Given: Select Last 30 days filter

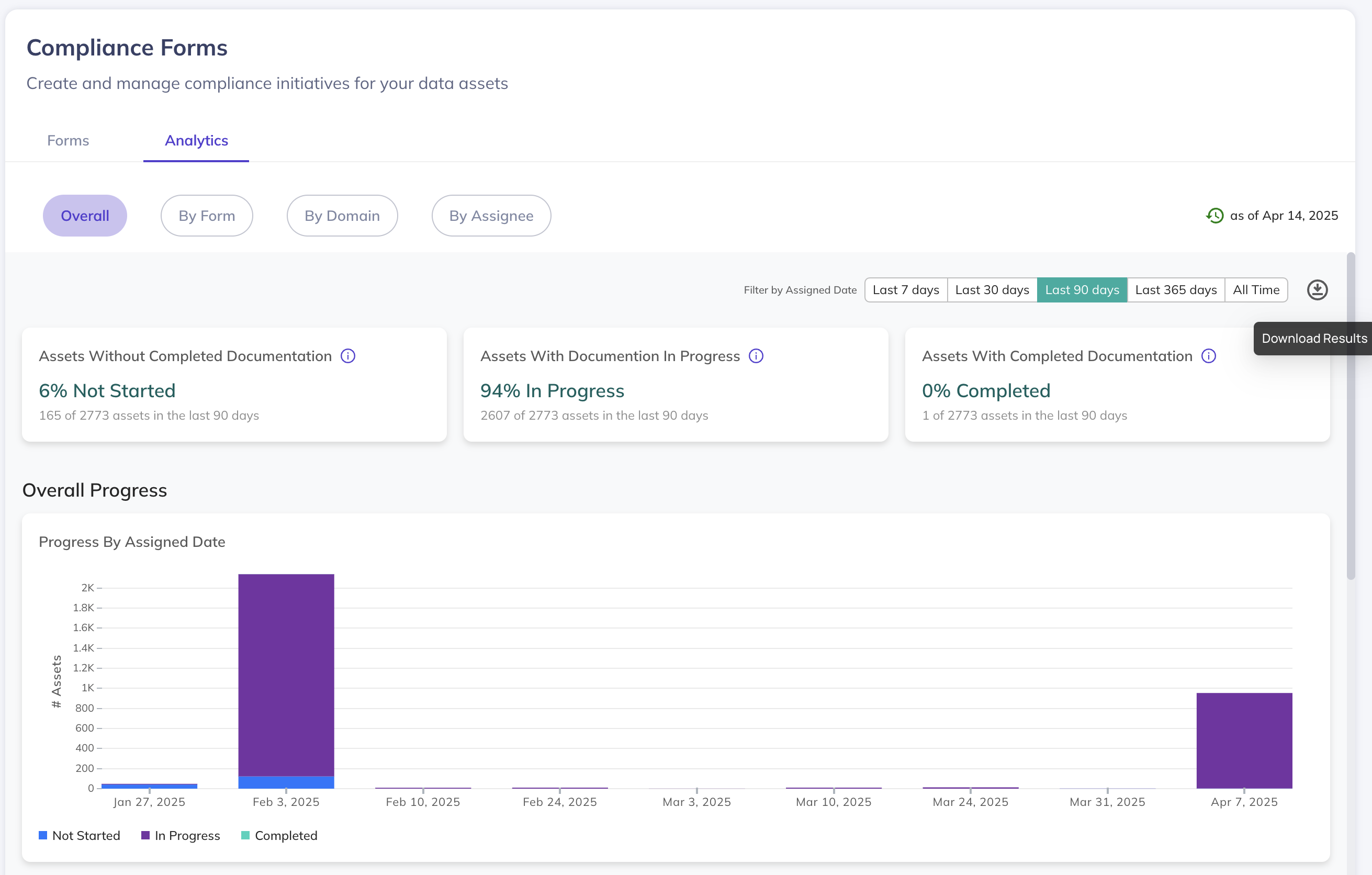Looking at the screenshot, I should 992,290.
